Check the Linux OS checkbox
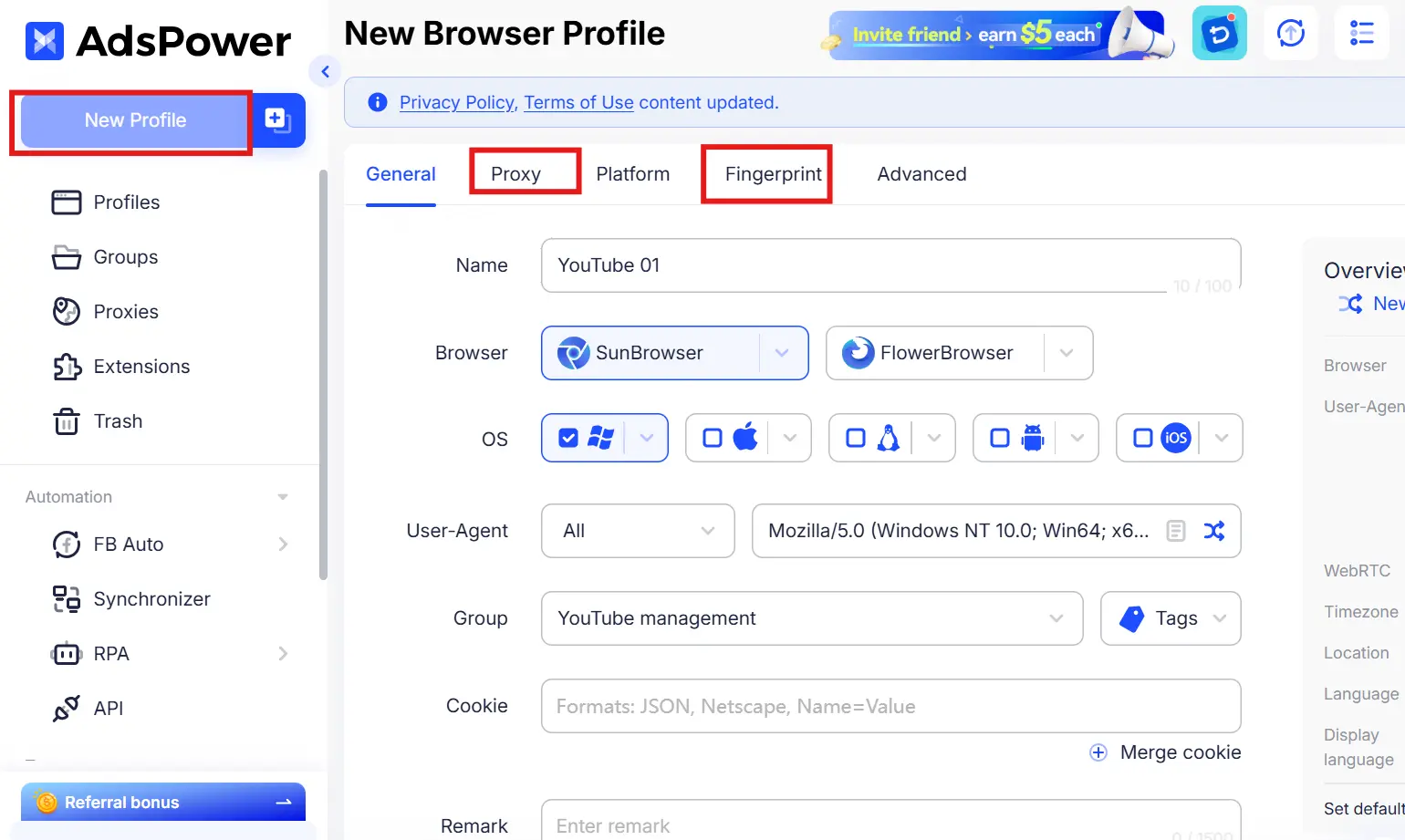Viewport: 1405px width, 840px height. 856,439
